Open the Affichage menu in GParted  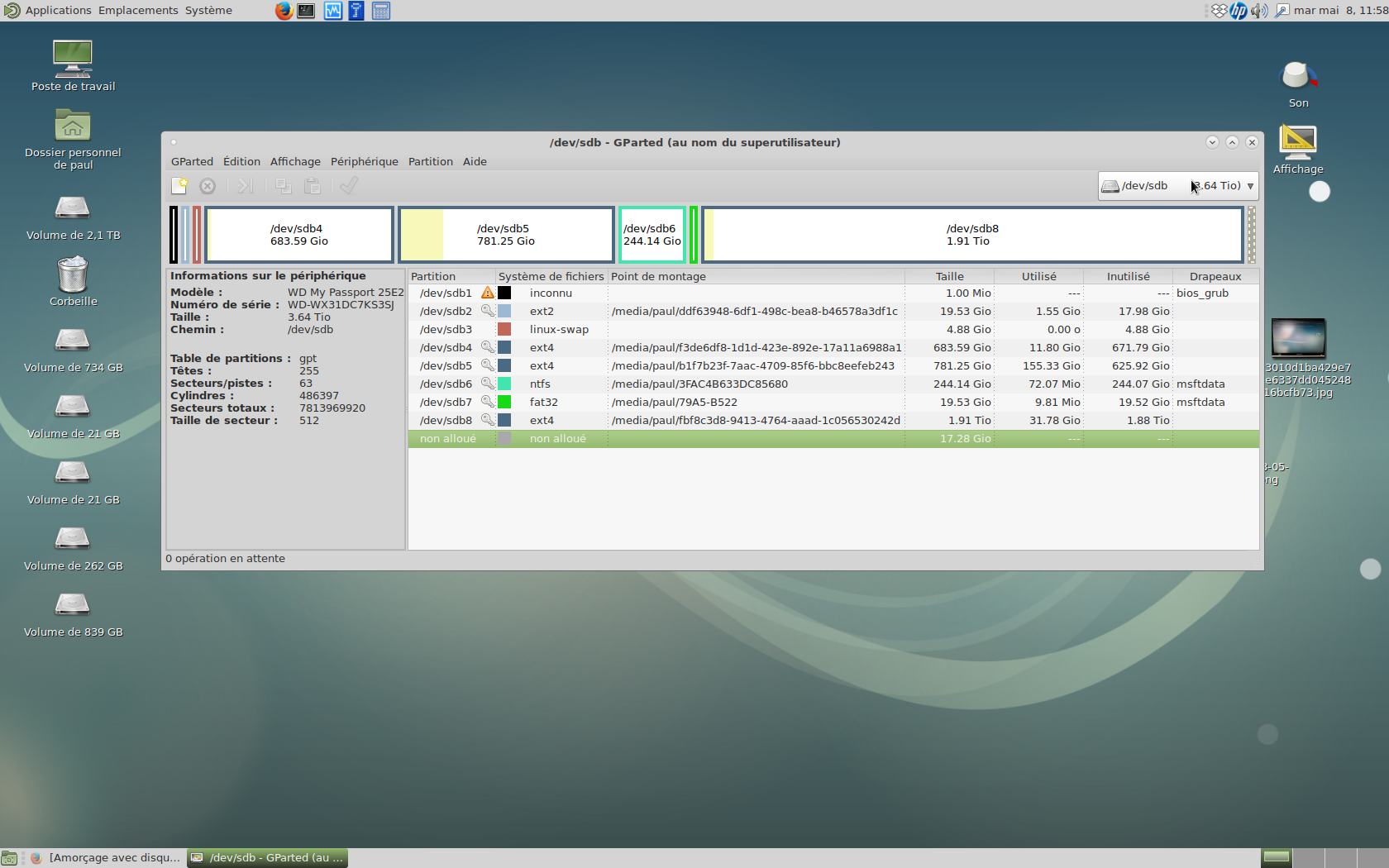[295, 162]
